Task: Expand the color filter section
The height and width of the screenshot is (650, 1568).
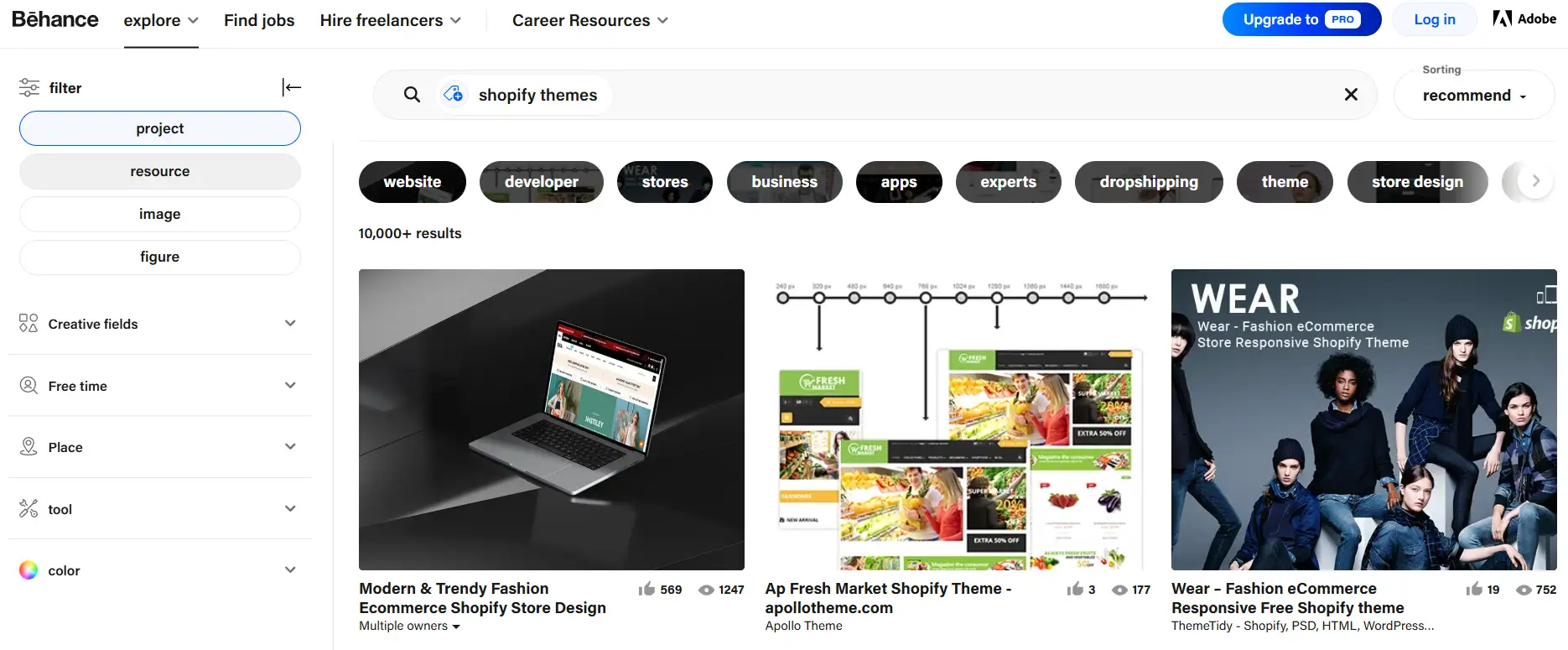Action: tap(159, 570)
